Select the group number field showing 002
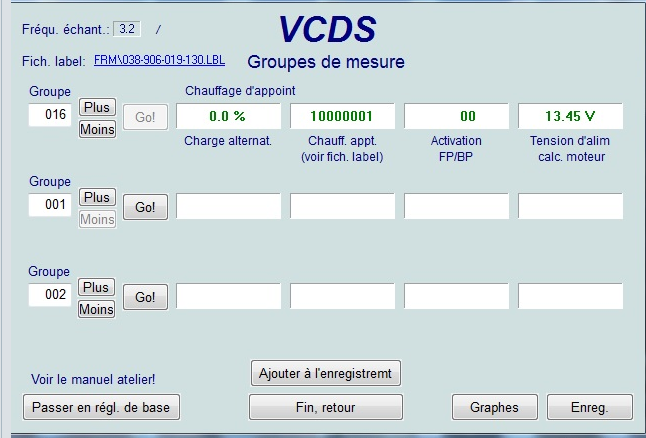The image size is (646, 438). click(50, 295)
